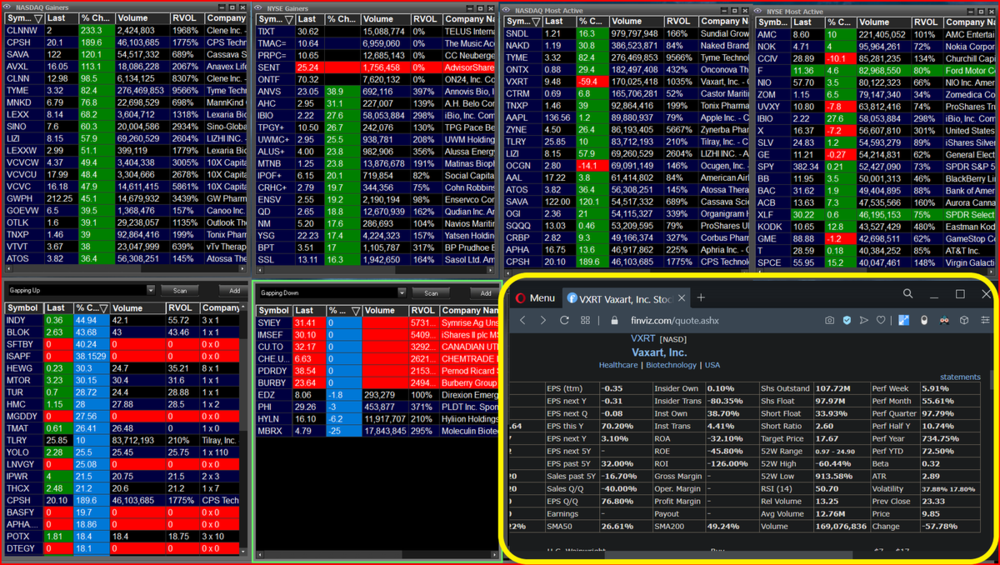Go back in the Opera browser

coord(523,321)
